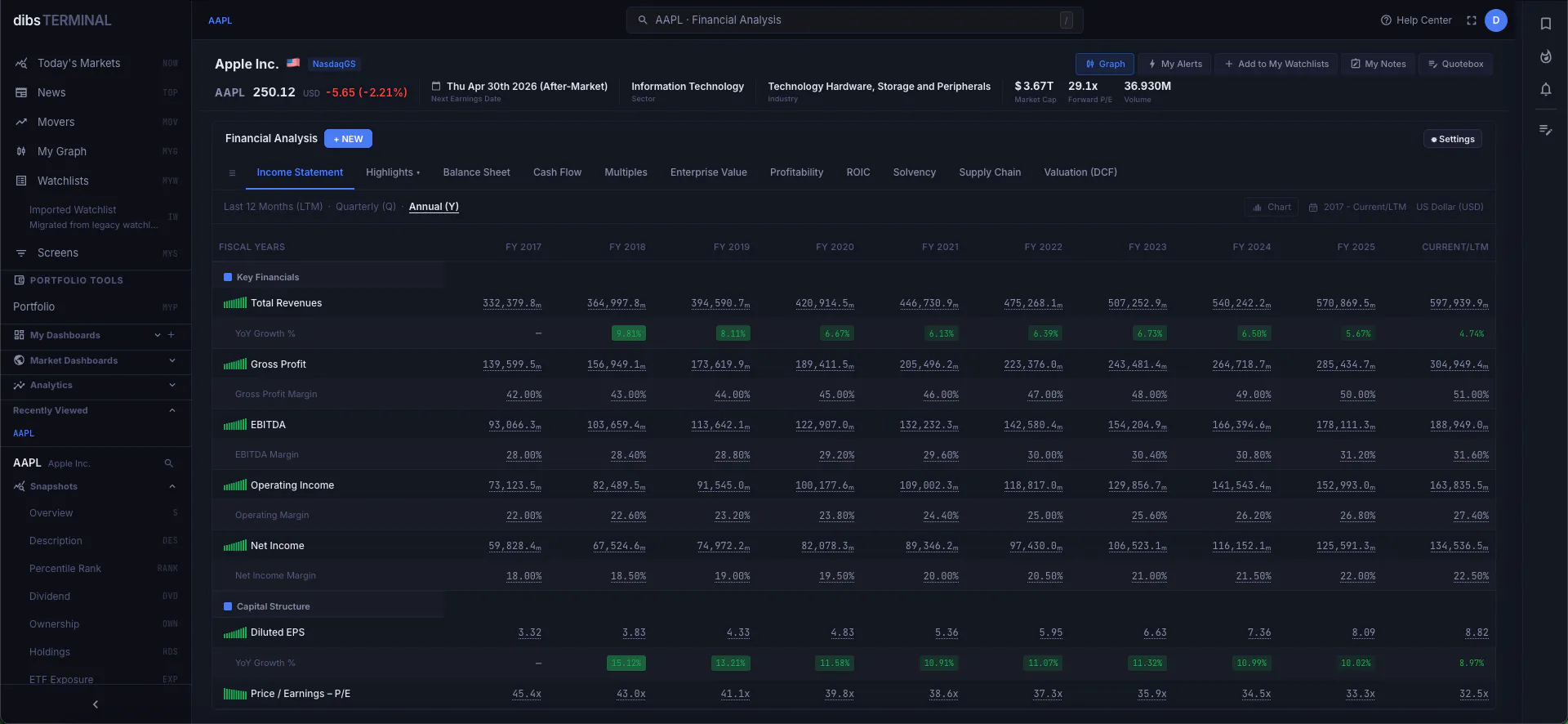Switch to the Balance Sheet tab
Image resolution: width=1568 pixels, height=724 pixels.
pos(476,172)
